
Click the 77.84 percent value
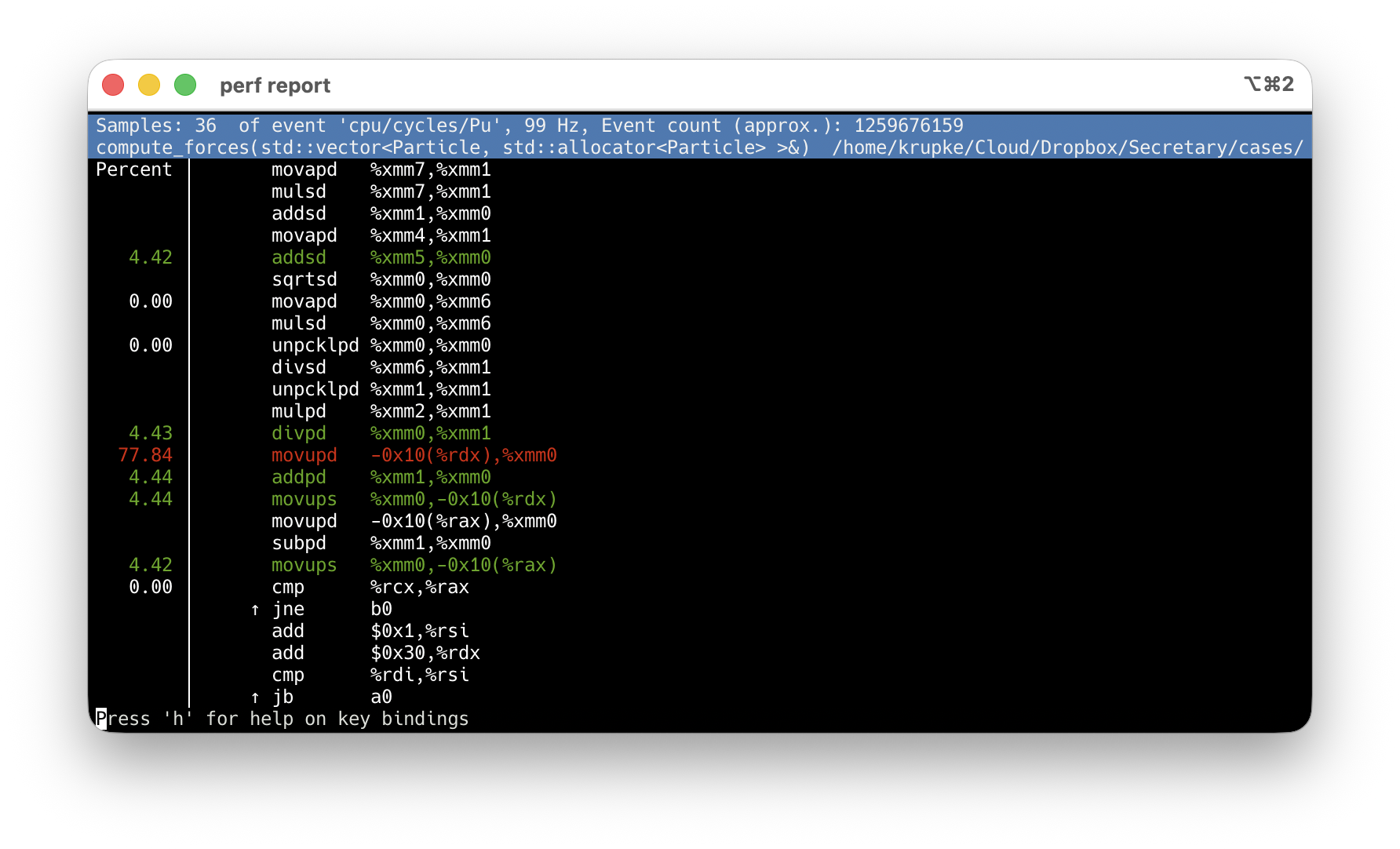(145, 455)
